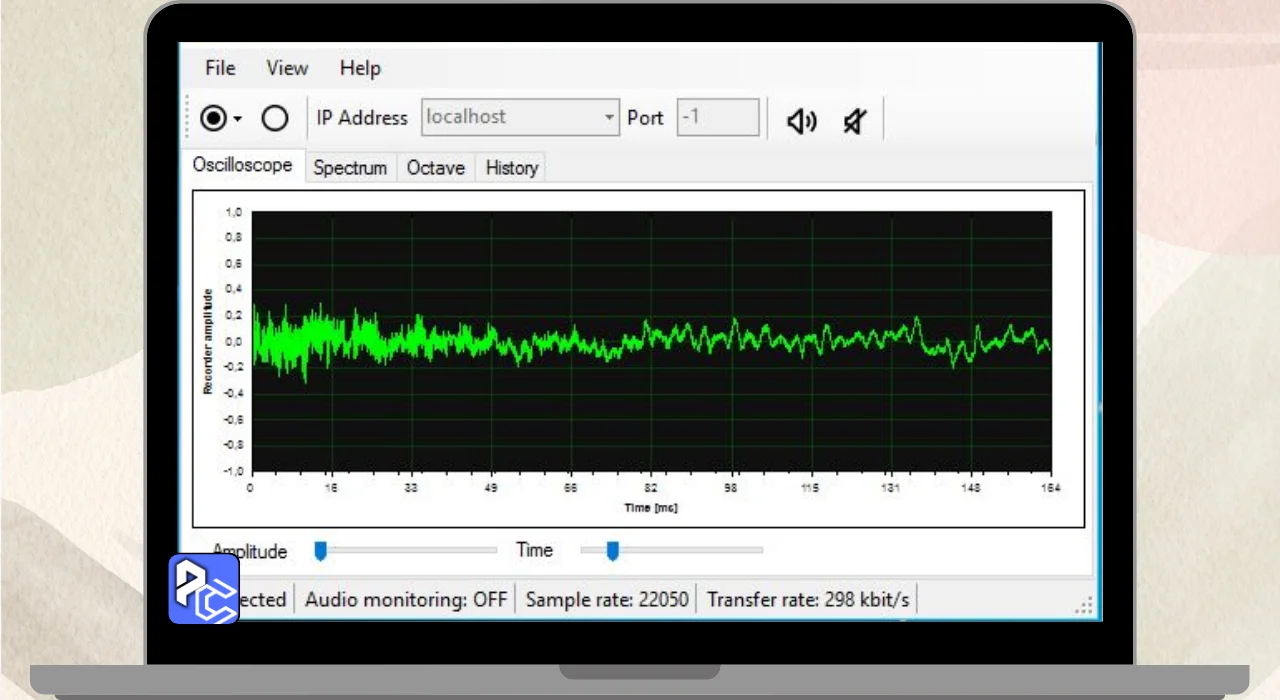Image resolution: width=1280 pixels, height=700 pixels.
Task: Select the Oscilloscope tab
Action: (x=243, y=165)
